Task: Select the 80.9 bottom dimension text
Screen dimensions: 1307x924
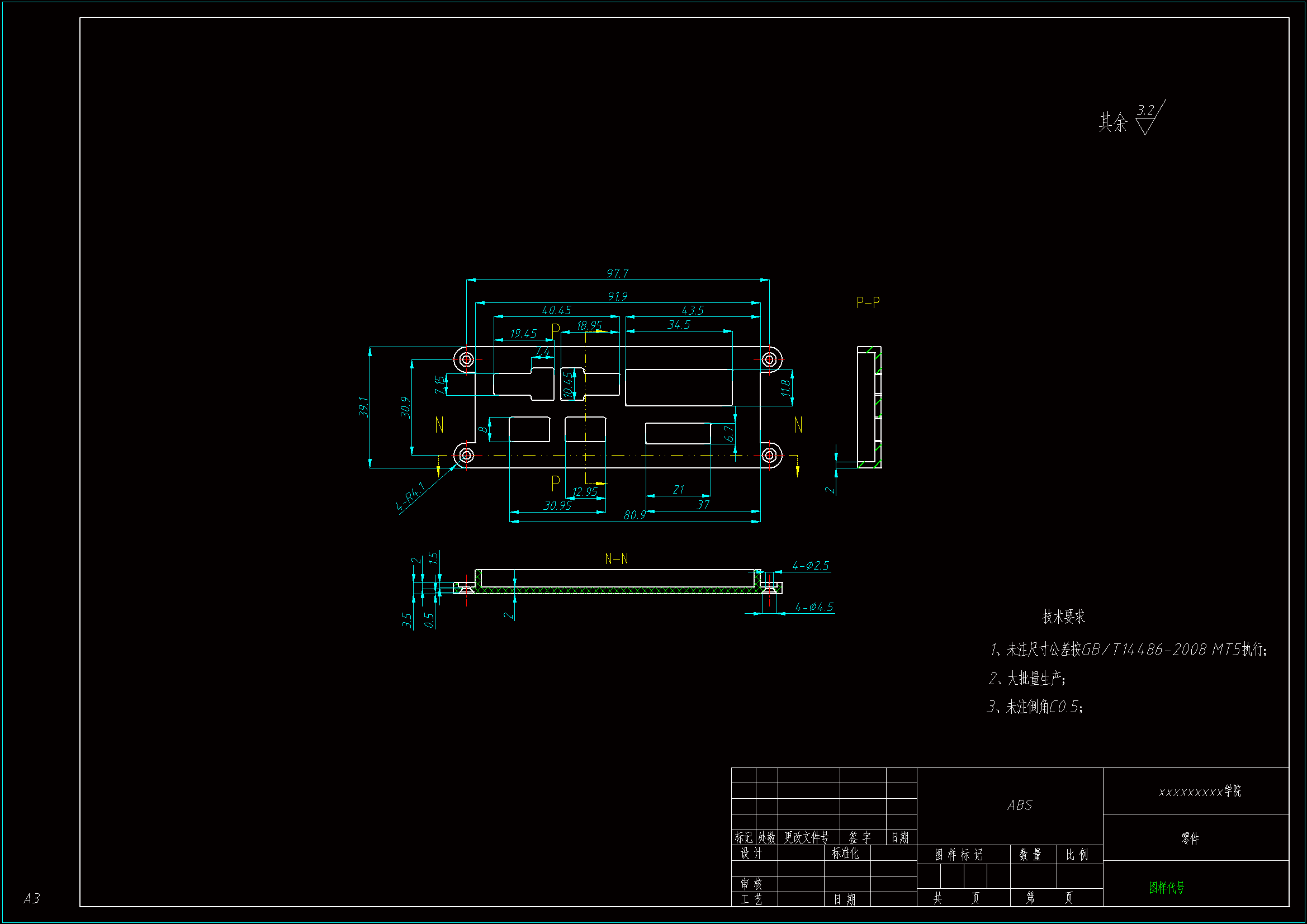Action: 634,515
